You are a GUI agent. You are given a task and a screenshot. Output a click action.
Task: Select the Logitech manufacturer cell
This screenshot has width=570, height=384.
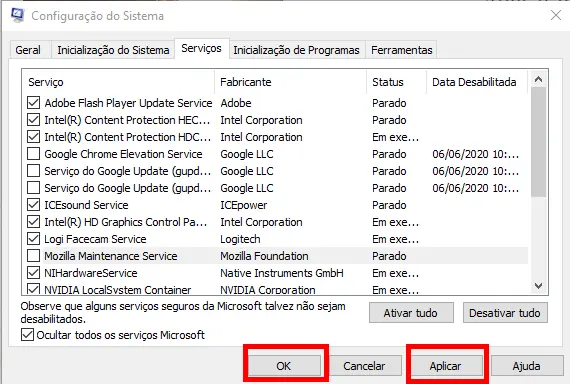(240, 239)
